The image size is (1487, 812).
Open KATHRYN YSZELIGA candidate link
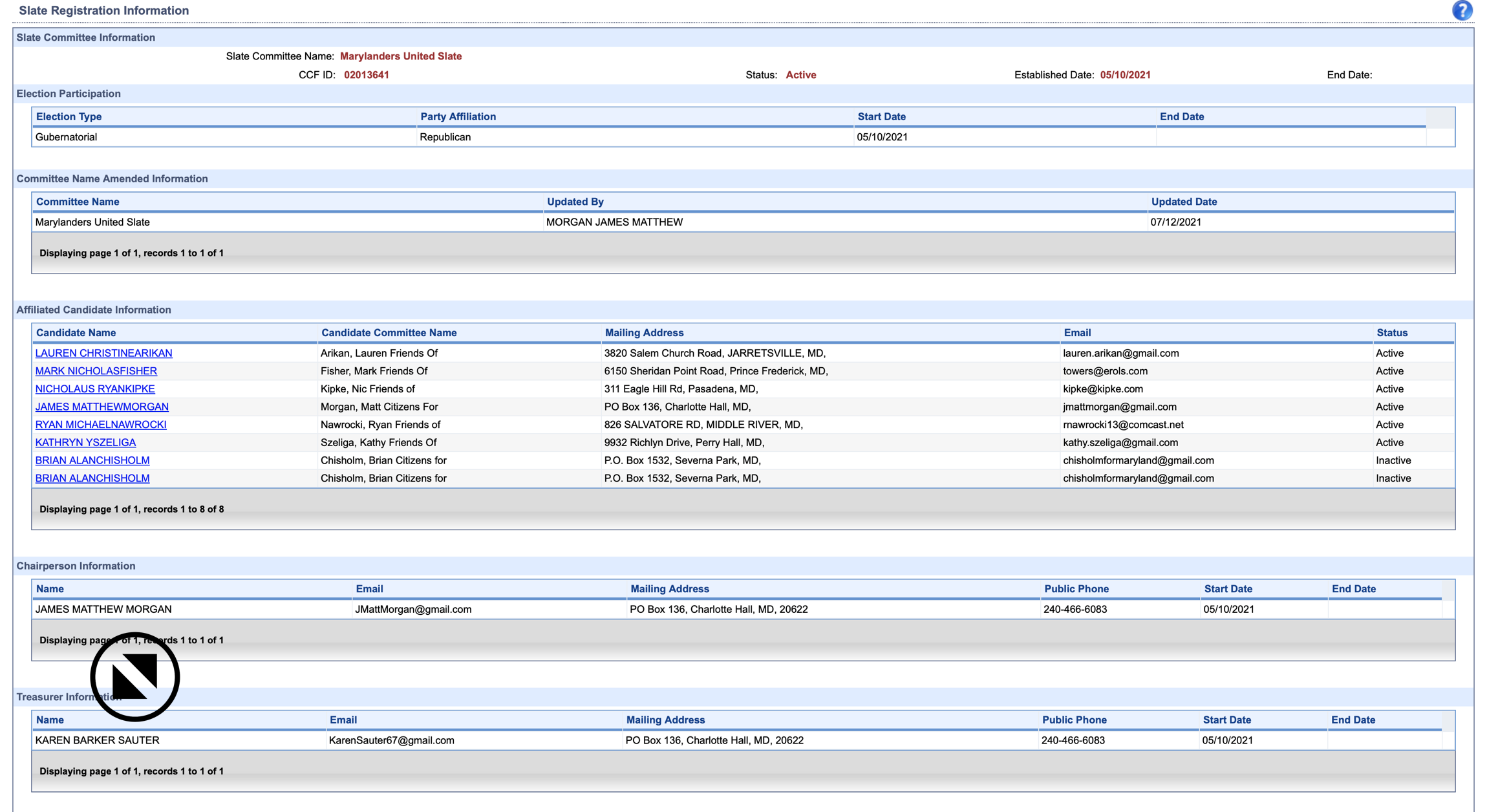click(85, 442)
